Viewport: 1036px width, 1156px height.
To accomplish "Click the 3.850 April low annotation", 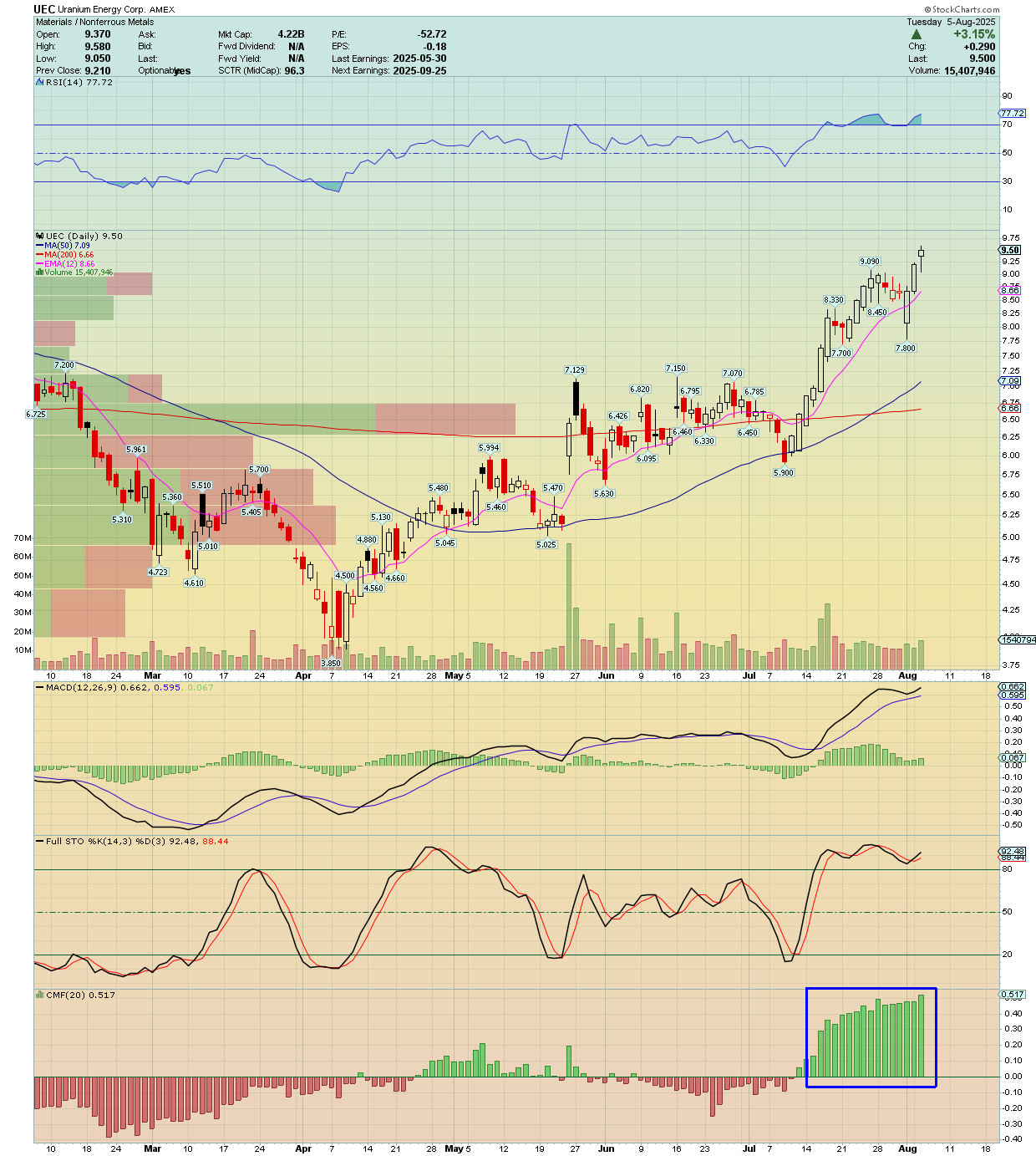I will (332, 663).
